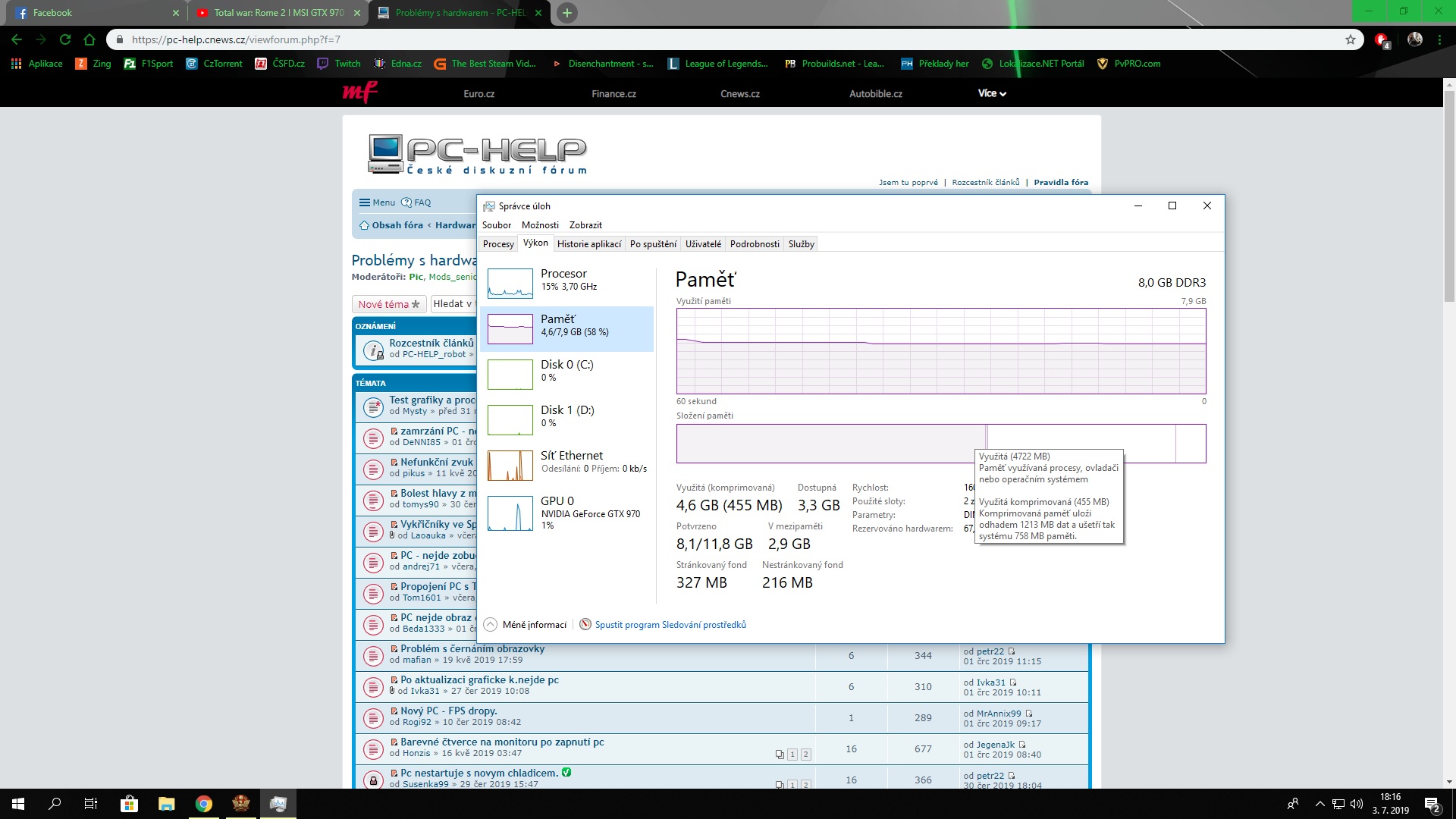The height and width of the screenshot is (819, 1456).
Task: Open the Chrome three-dot menu
Action: click(1439, 39)
